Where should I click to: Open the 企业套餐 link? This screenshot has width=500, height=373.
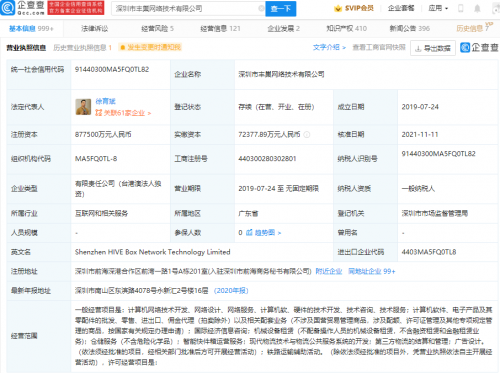(401, 8)
